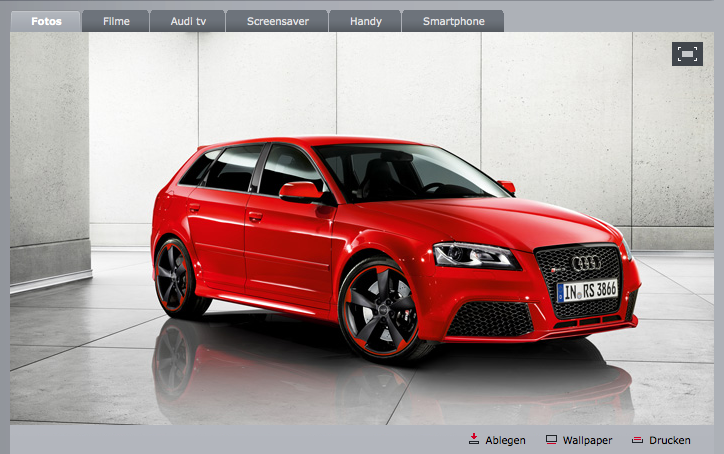Click the Drucken link
724x454 pixels.
click(670, 441)
